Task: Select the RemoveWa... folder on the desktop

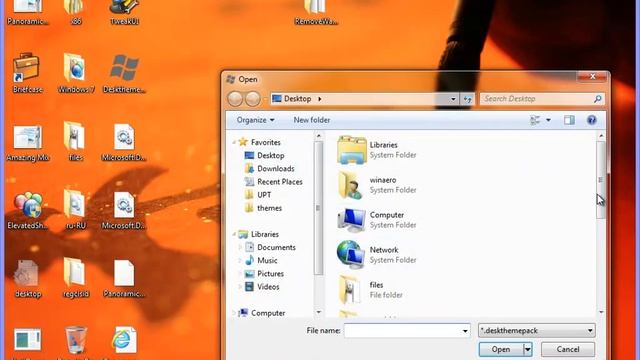Action: pyautogui.click(x=316, y=12)
